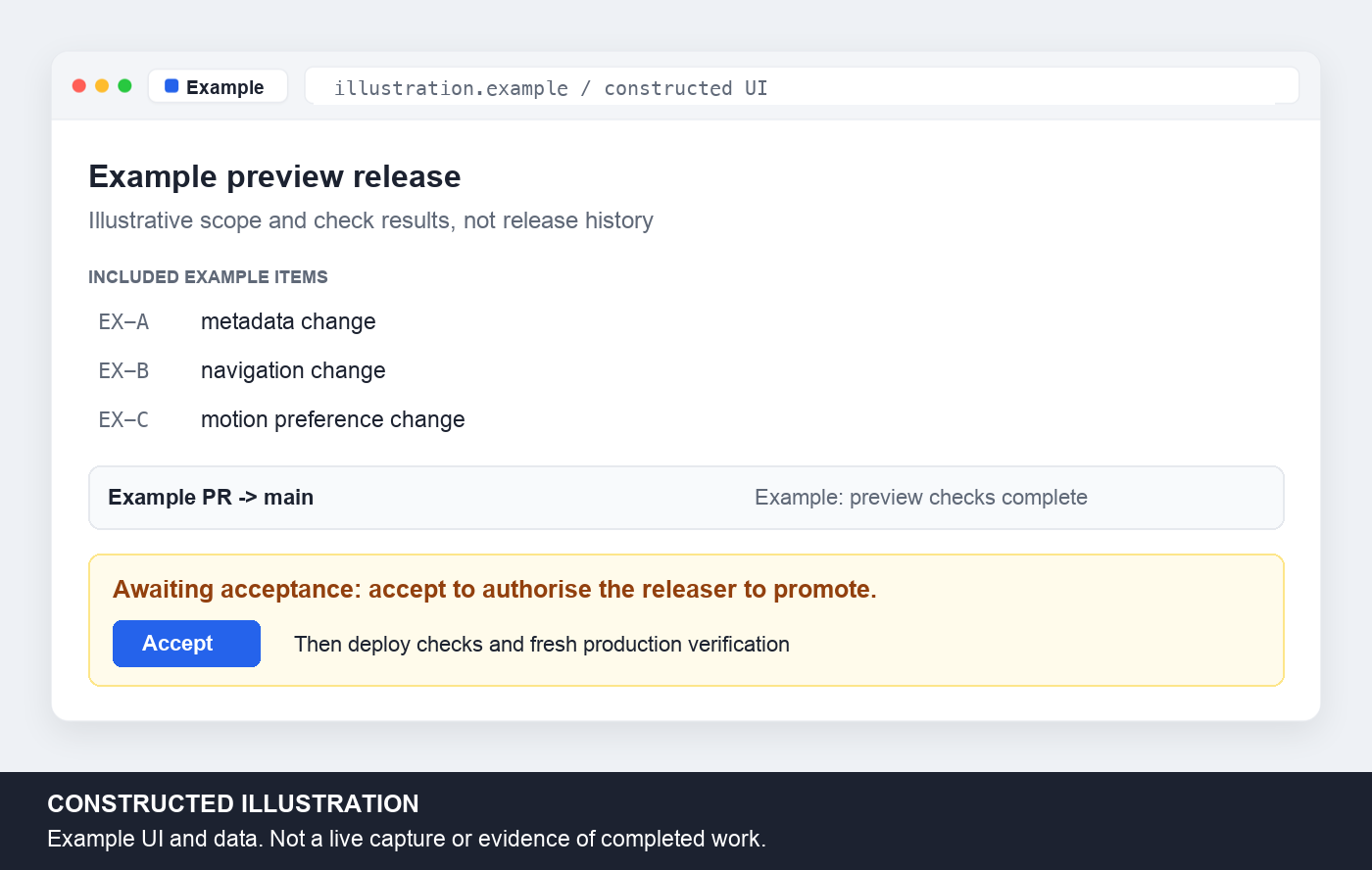Select the EX-B item code
Viewport: 1372px width, 870px height.
pos(123,370)
